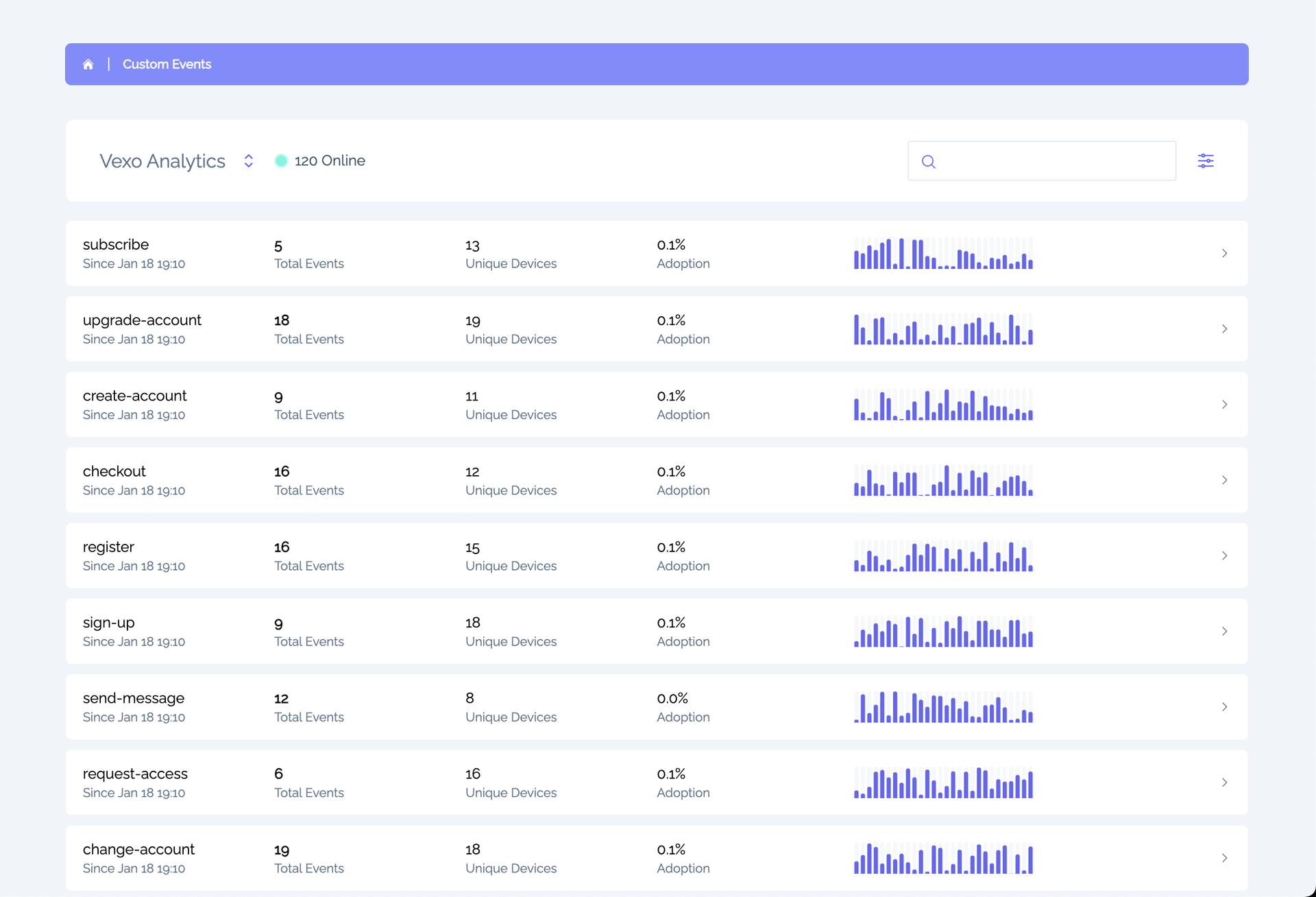
Task: Select the Custom Events breadcrumb label
Action: (167, 64)
